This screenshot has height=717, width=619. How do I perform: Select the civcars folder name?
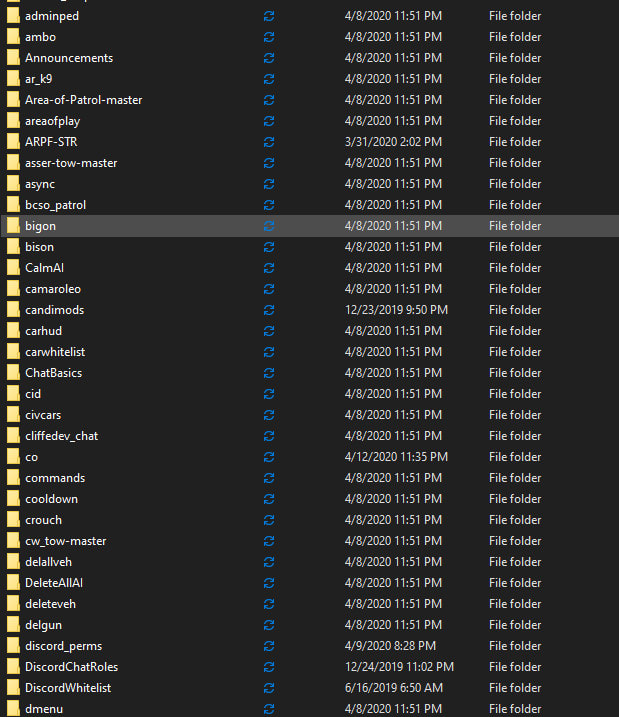click(x=43, y=415)
